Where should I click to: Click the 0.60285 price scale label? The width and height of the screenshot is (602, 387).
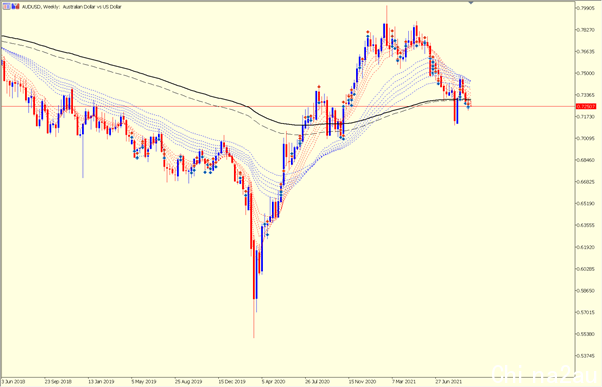point(585,269)
